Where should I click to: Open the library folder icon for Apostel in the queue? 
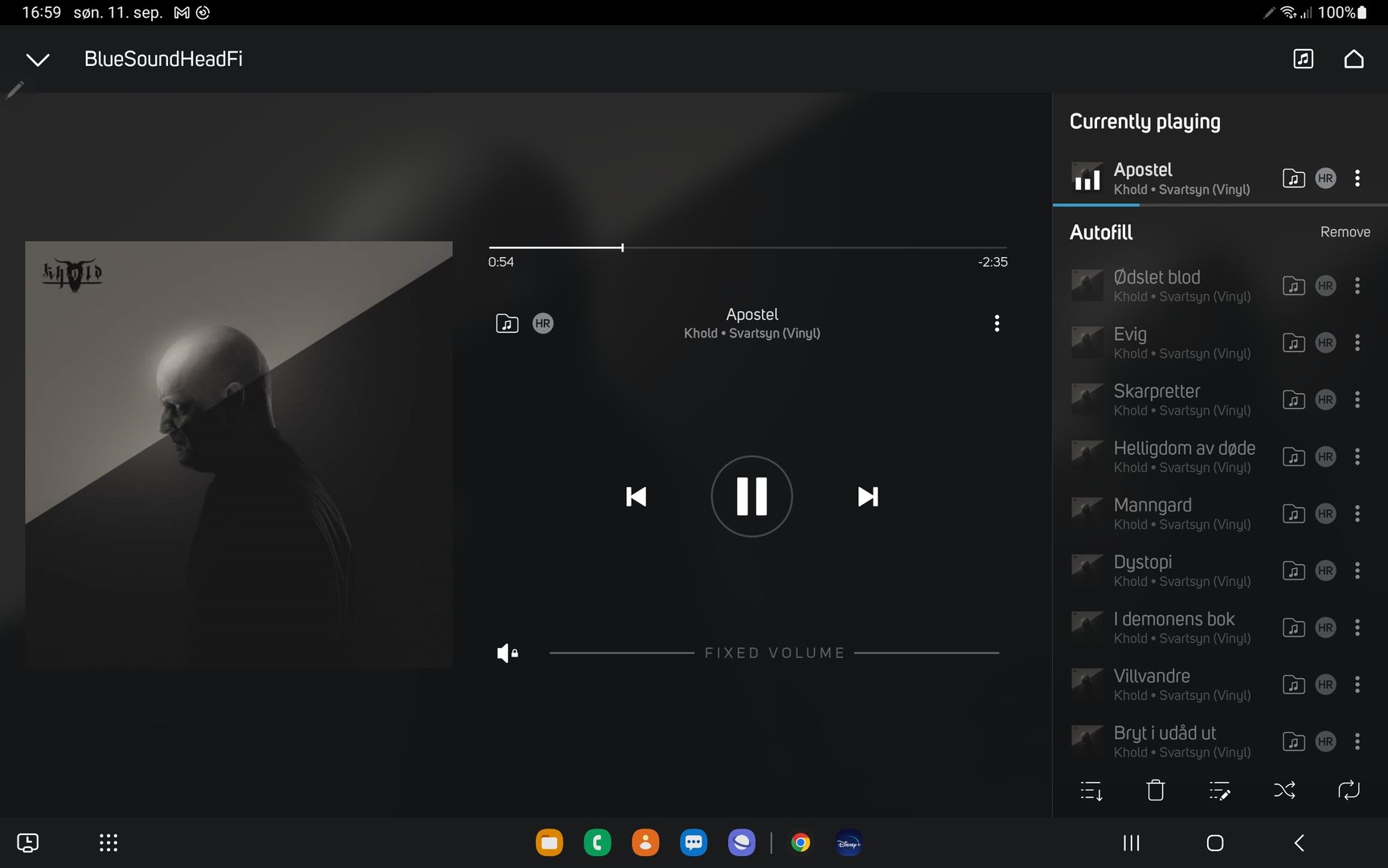[1293, 178]
